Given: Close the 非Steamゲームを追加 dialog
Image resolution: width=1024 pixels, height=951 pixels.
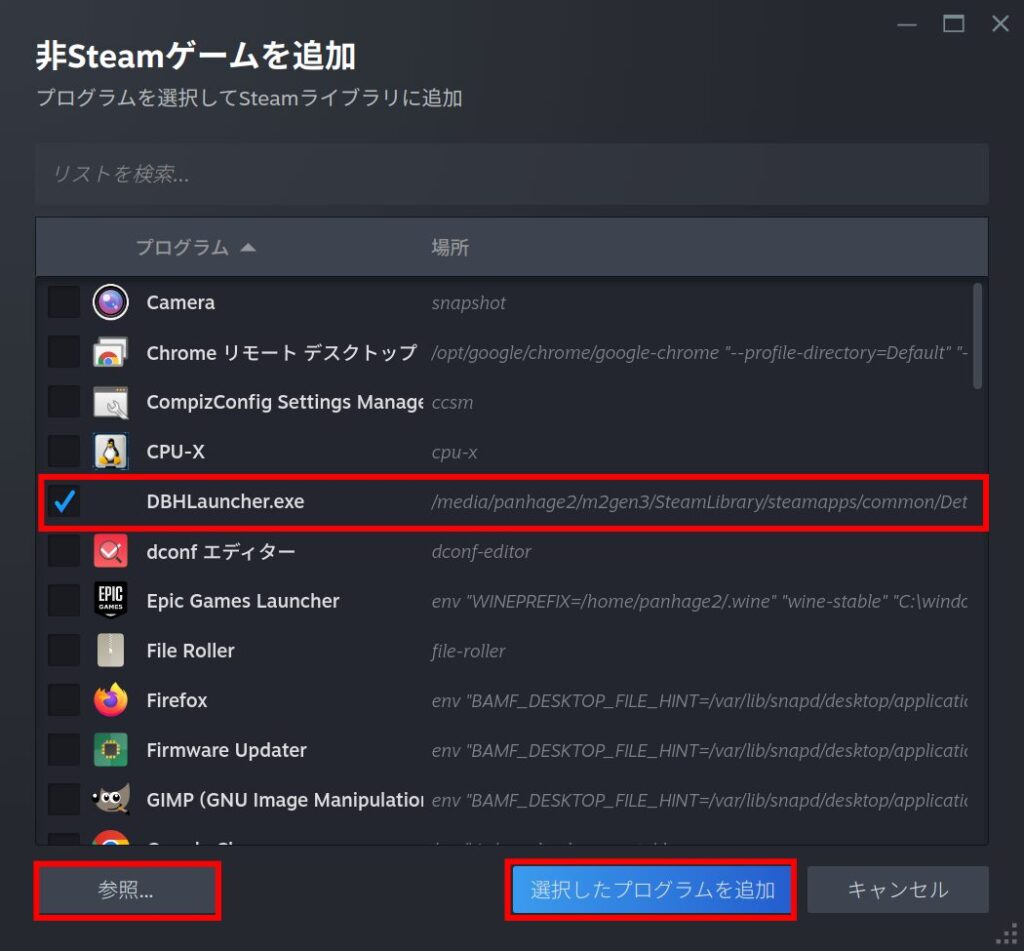Looking at the screenshot, I should (1000, 24).
